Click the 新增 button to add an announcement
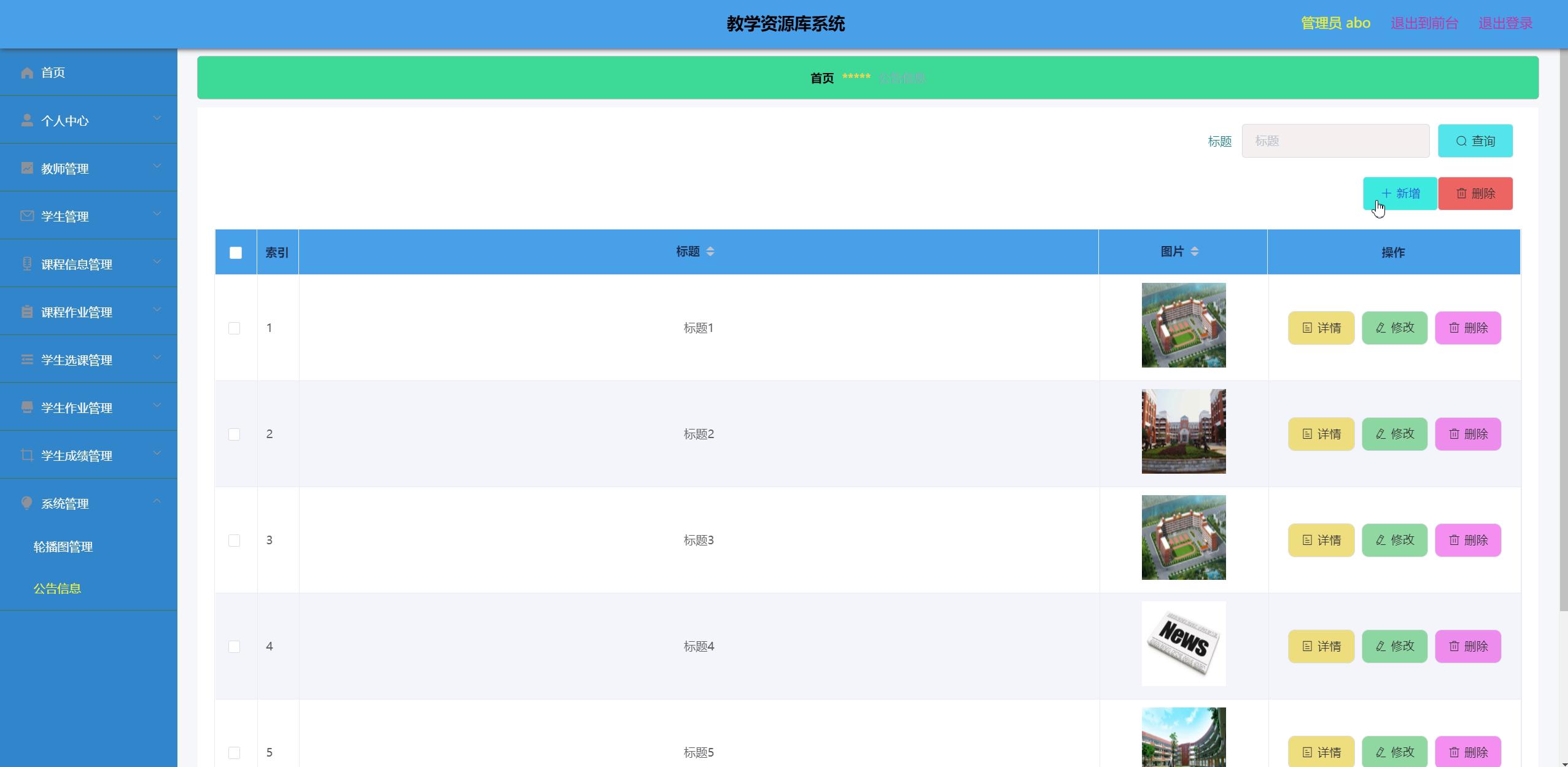 [1400, 194]
